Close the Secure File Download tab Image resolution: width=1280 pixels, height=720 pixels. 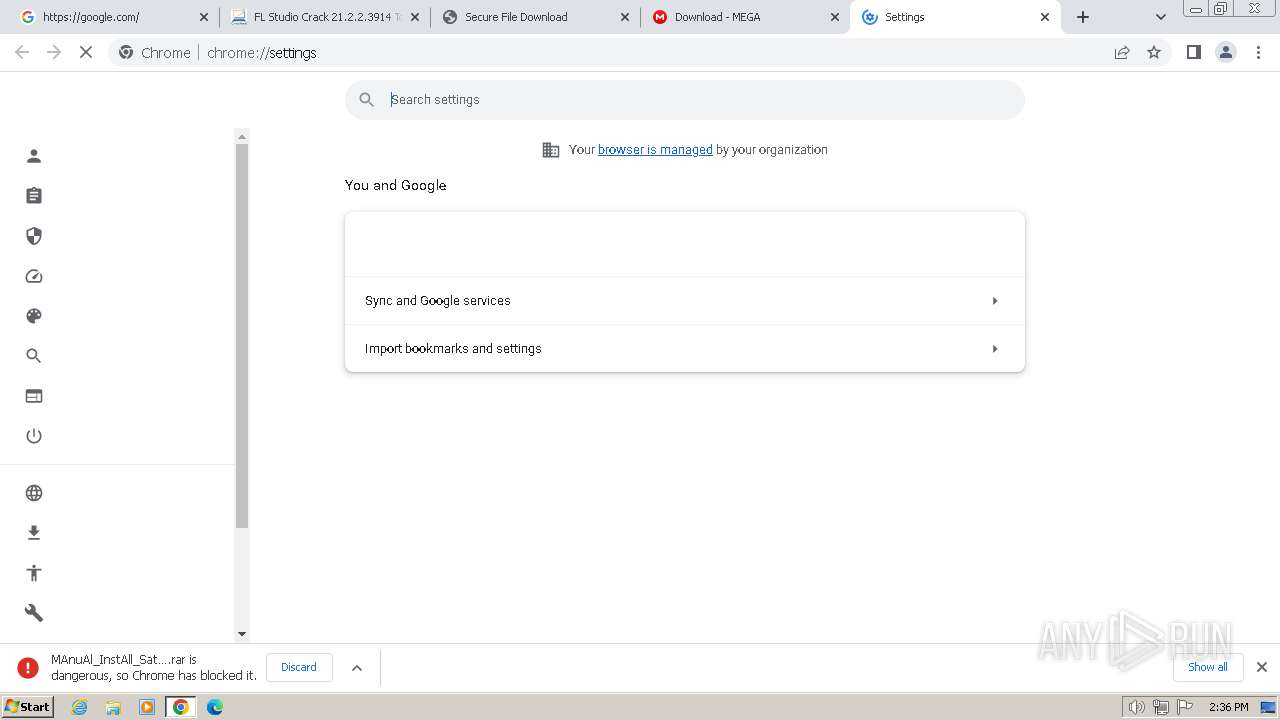[x=625, y=17]
